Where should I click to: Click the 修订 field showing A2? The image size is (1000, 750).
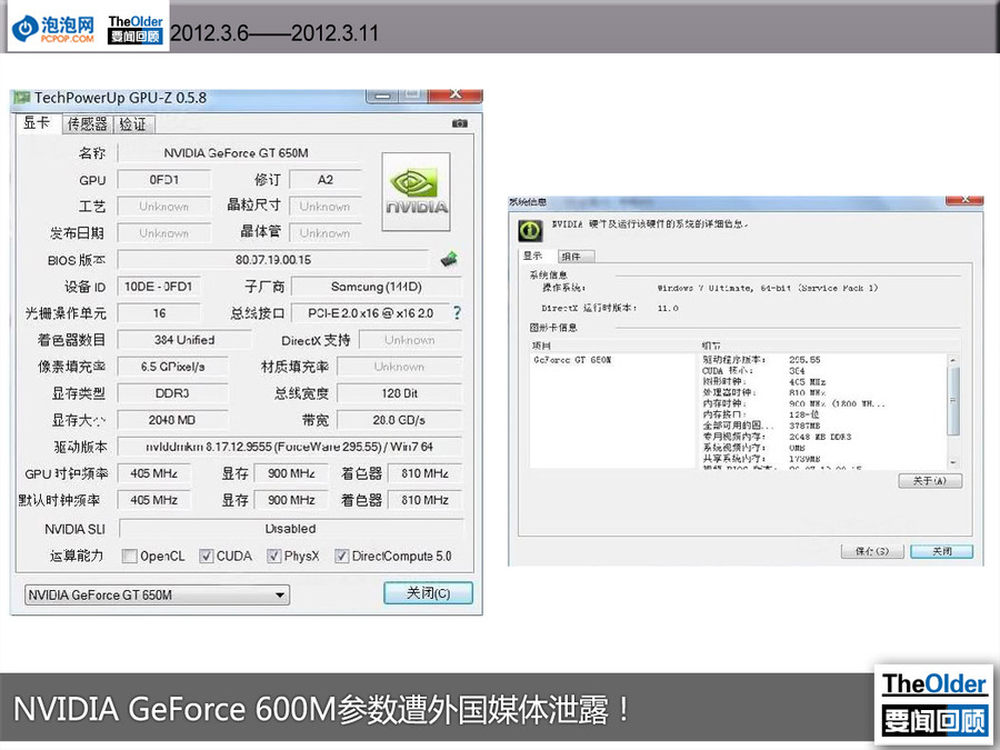[325, 180]
